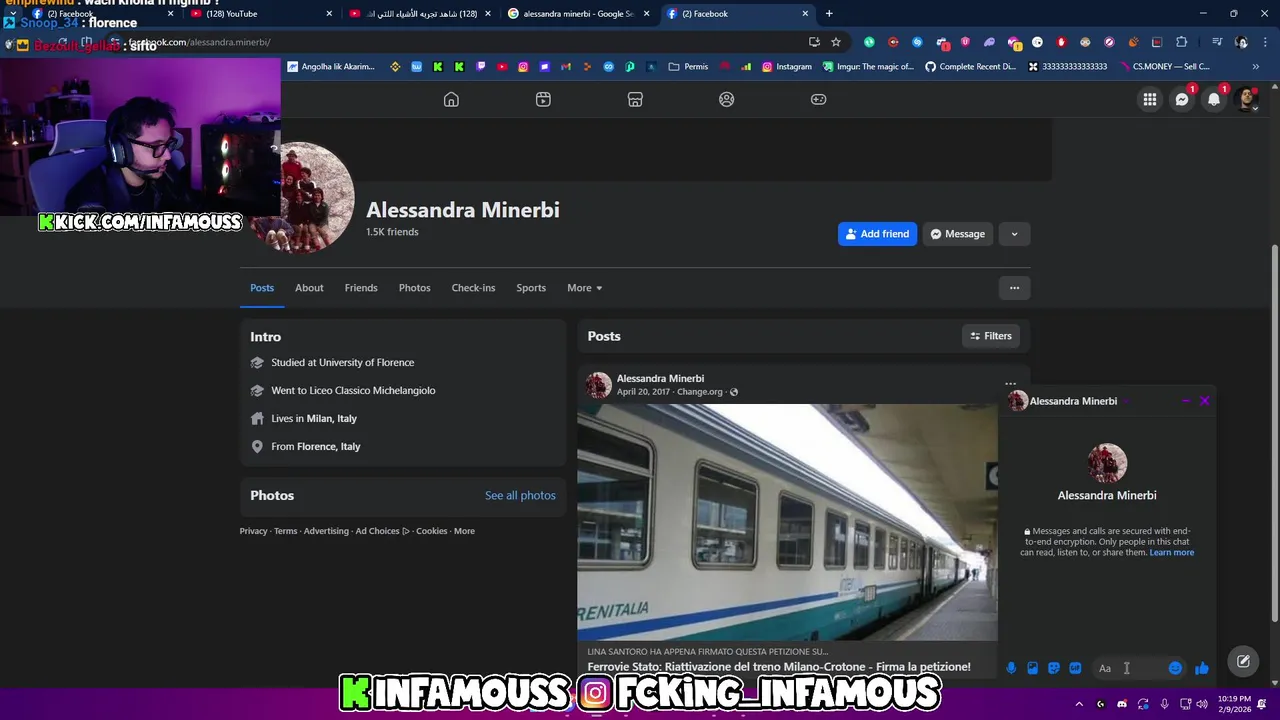Open the posts Filters button
This screenshot has width=1280, height=720.
pos(991,336)
